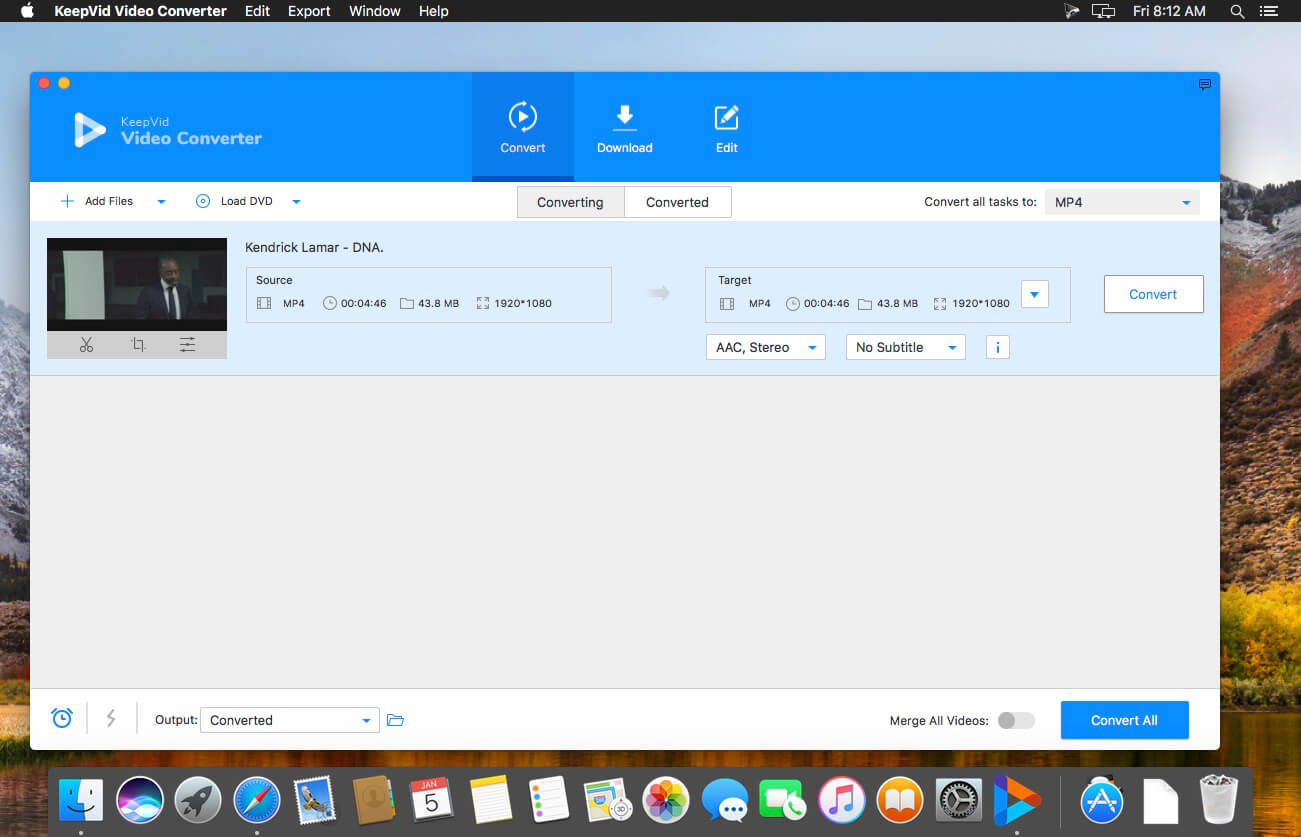Expand the Convert all tasks MP4 dropdown
This screenshot has width=1301, height=837.
click(x=1122, y=202)
